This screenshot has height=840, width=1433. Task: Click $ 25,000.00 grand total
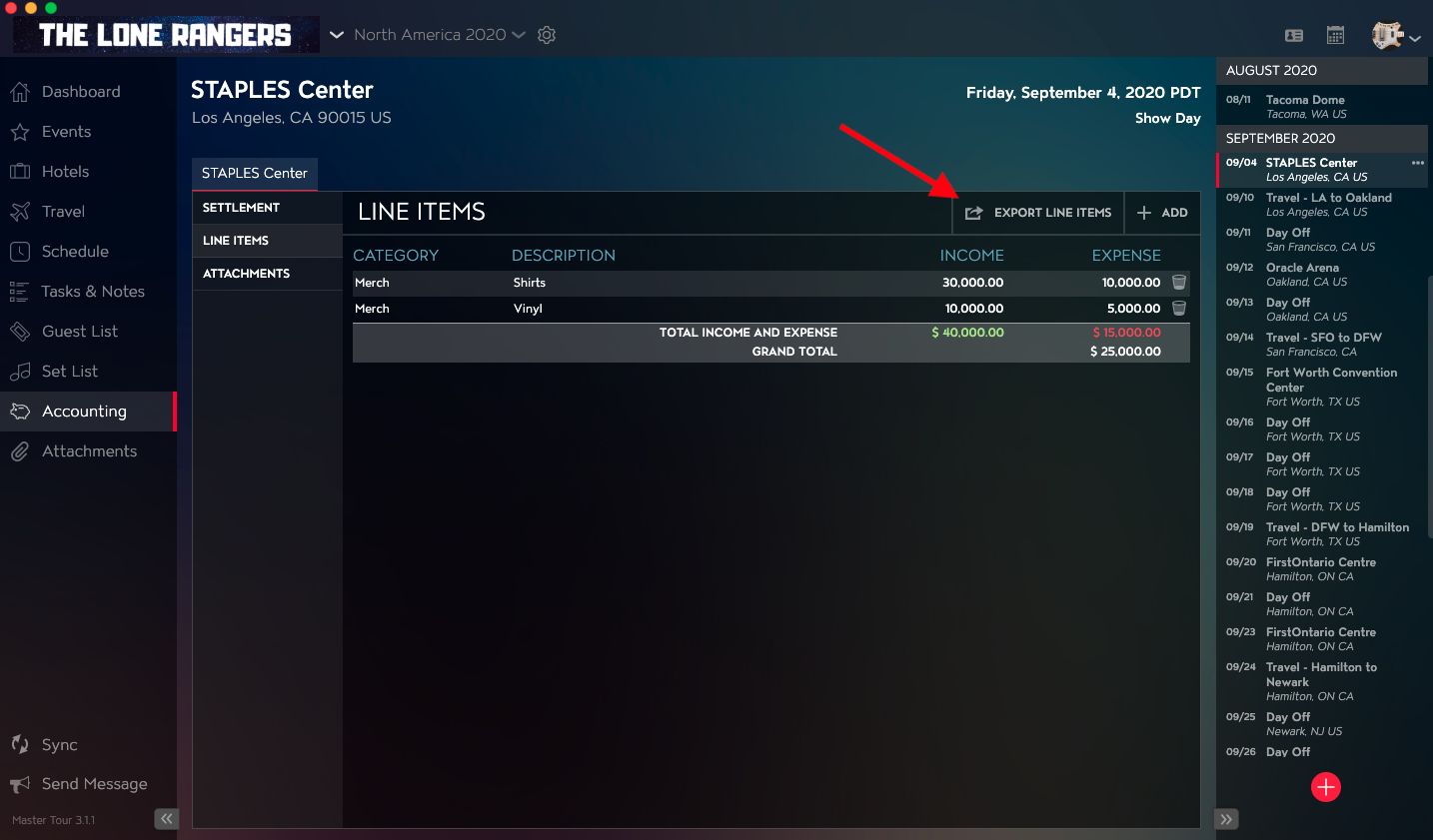[x=1125, y=352]
